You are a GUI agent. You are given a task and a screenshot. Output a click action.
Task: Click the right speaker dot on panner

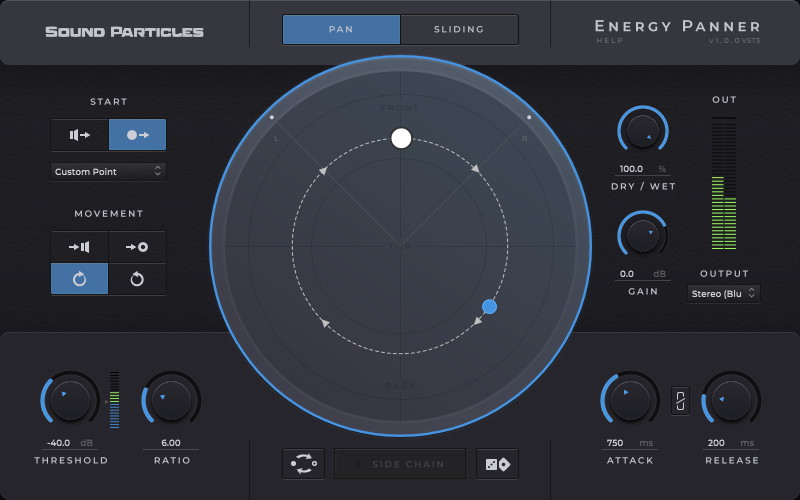(529, 117)
